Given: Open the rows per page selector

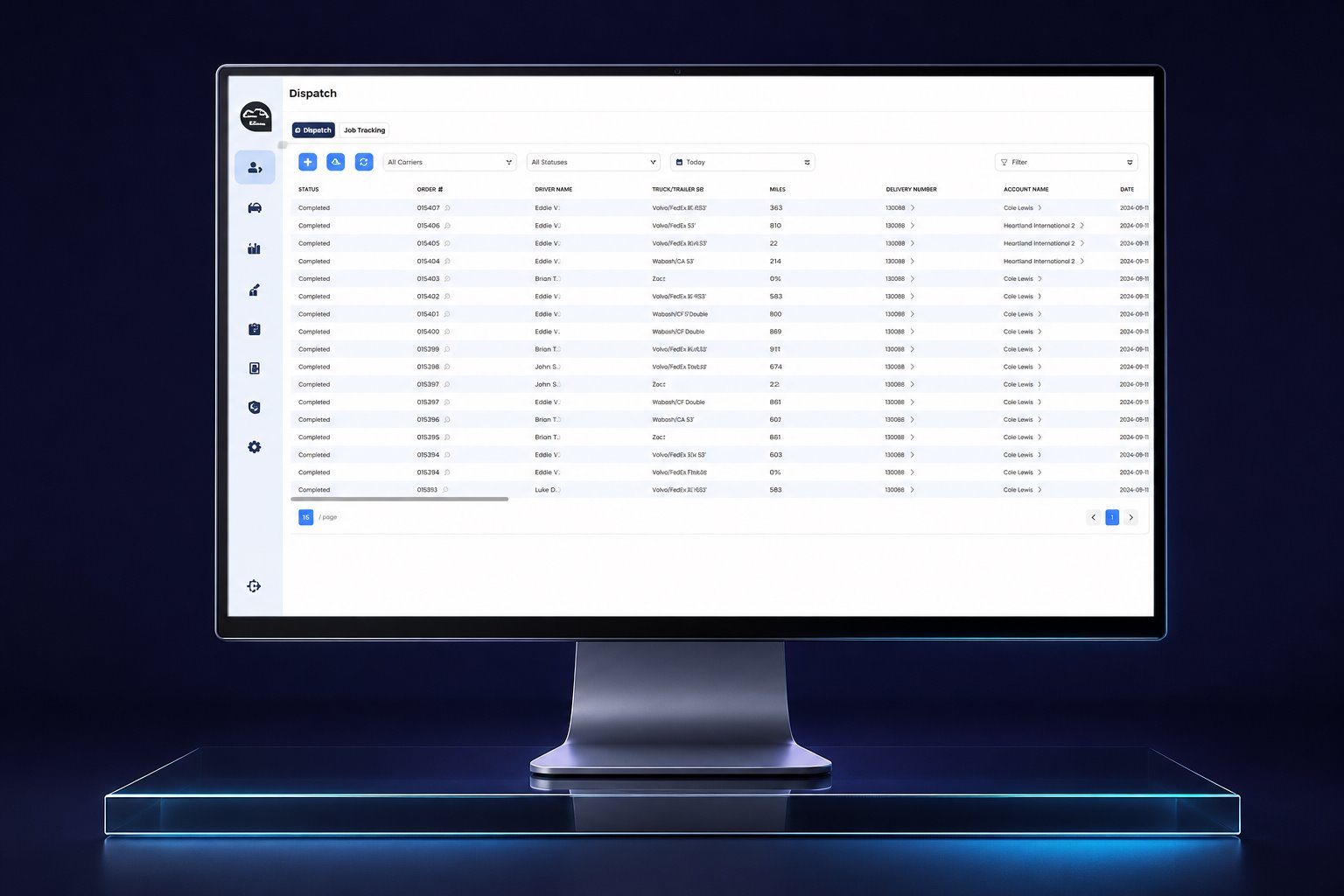Looking at the screenshot, I should tap(305, 517).
